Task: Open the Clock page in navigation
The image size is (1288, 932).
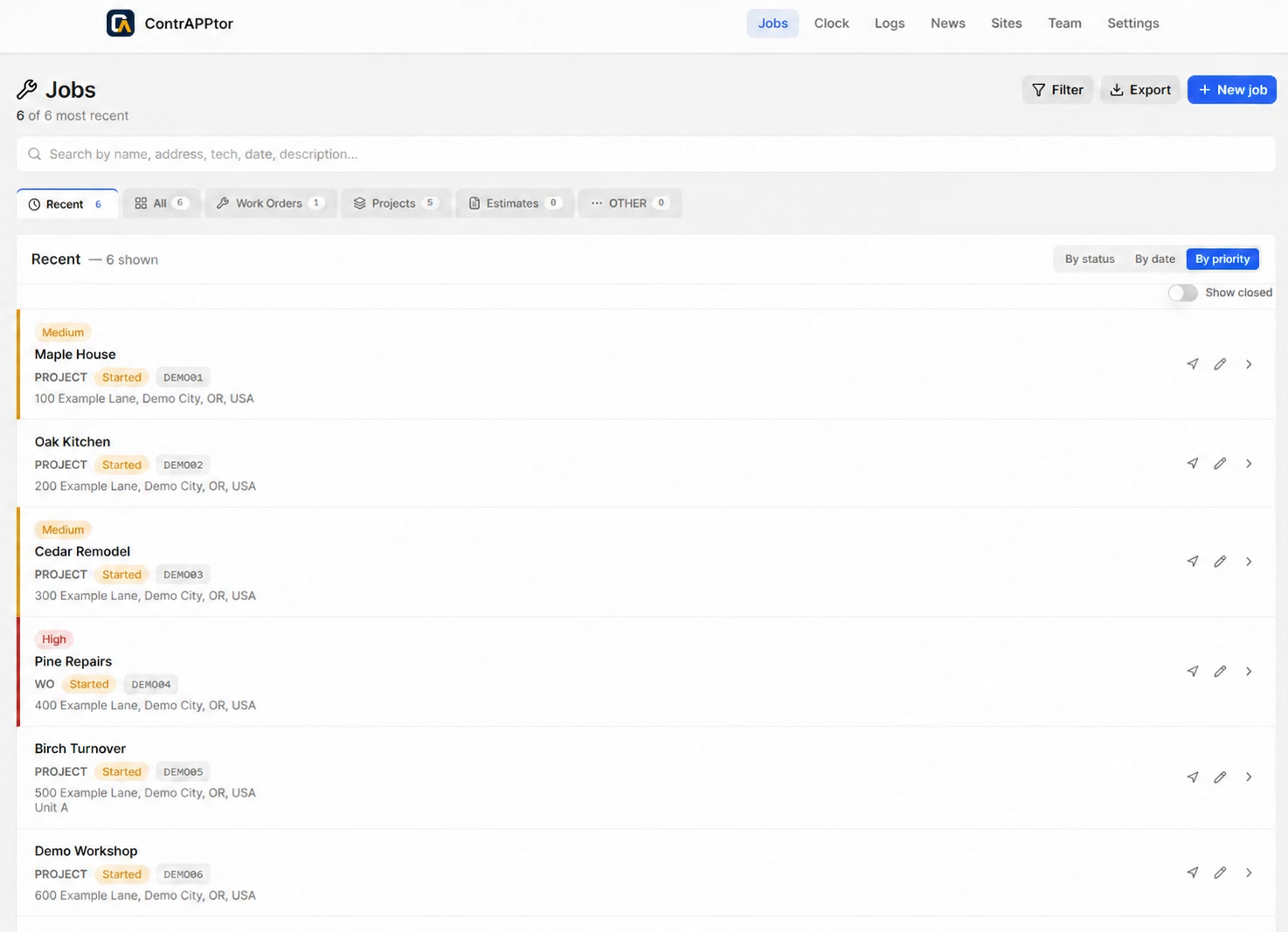Action: click(831, 24)
